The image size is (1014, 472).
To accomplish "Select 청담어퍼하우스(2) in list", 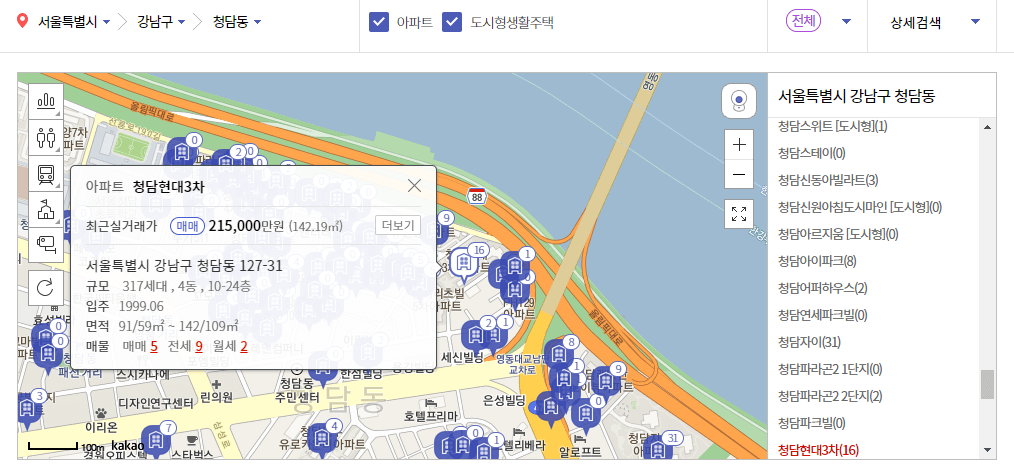I will point(823,288).
